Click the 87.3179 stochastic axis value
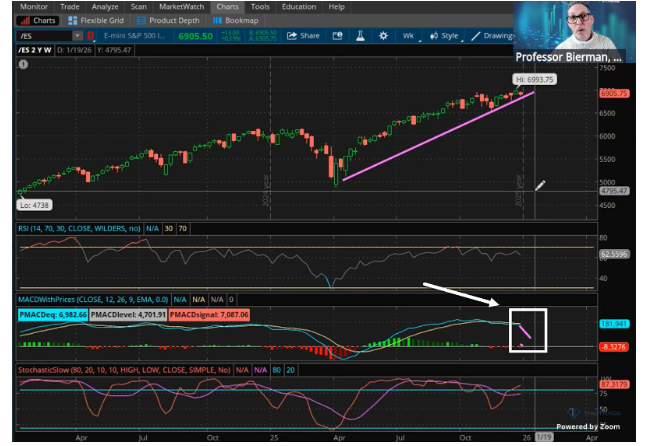Screen dimensions: 646x446 tap(614, 384)
